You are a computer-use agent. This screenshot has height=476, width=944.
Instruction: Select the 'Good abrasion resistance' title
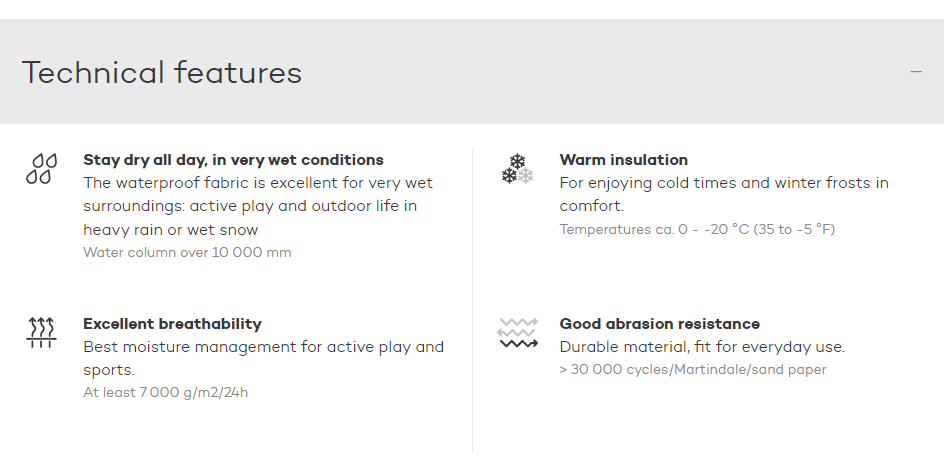click(659, 324)
